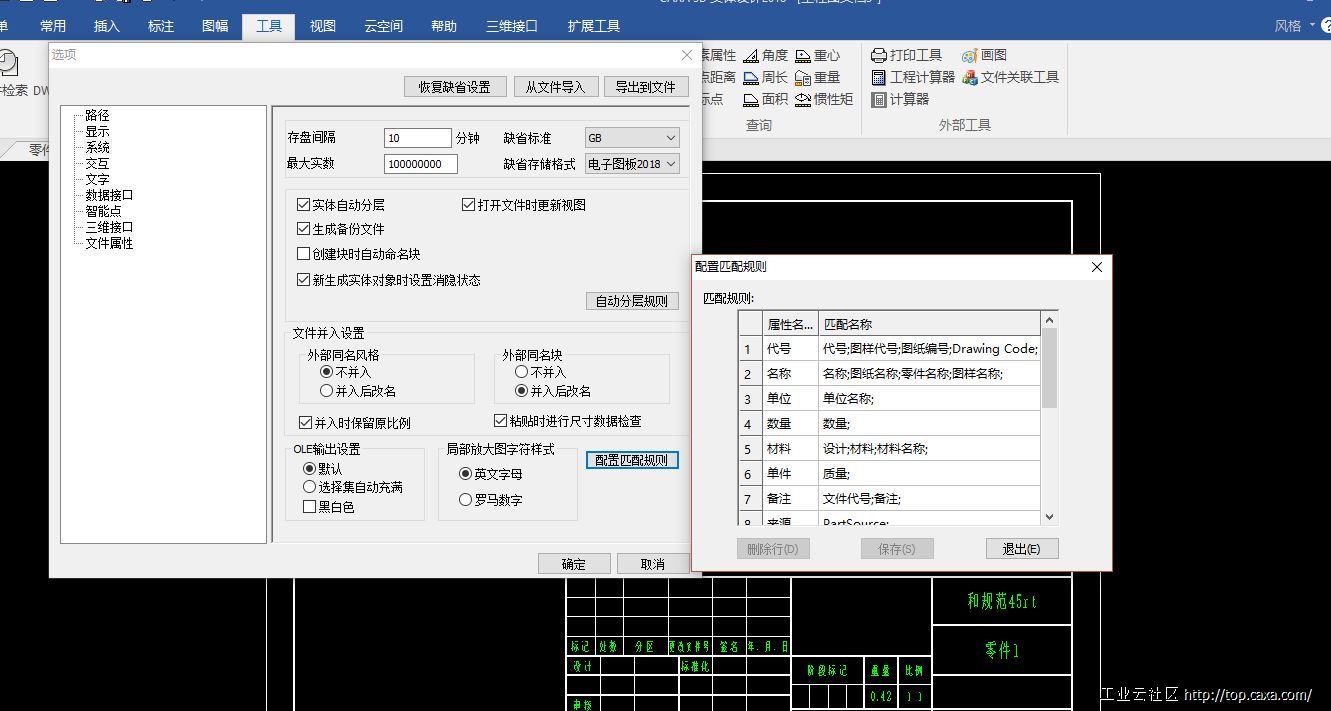Open the 重心 center of gravity tool
Image resolution: width=1331 pixels, height=711 pixels.
coord(817,56)
